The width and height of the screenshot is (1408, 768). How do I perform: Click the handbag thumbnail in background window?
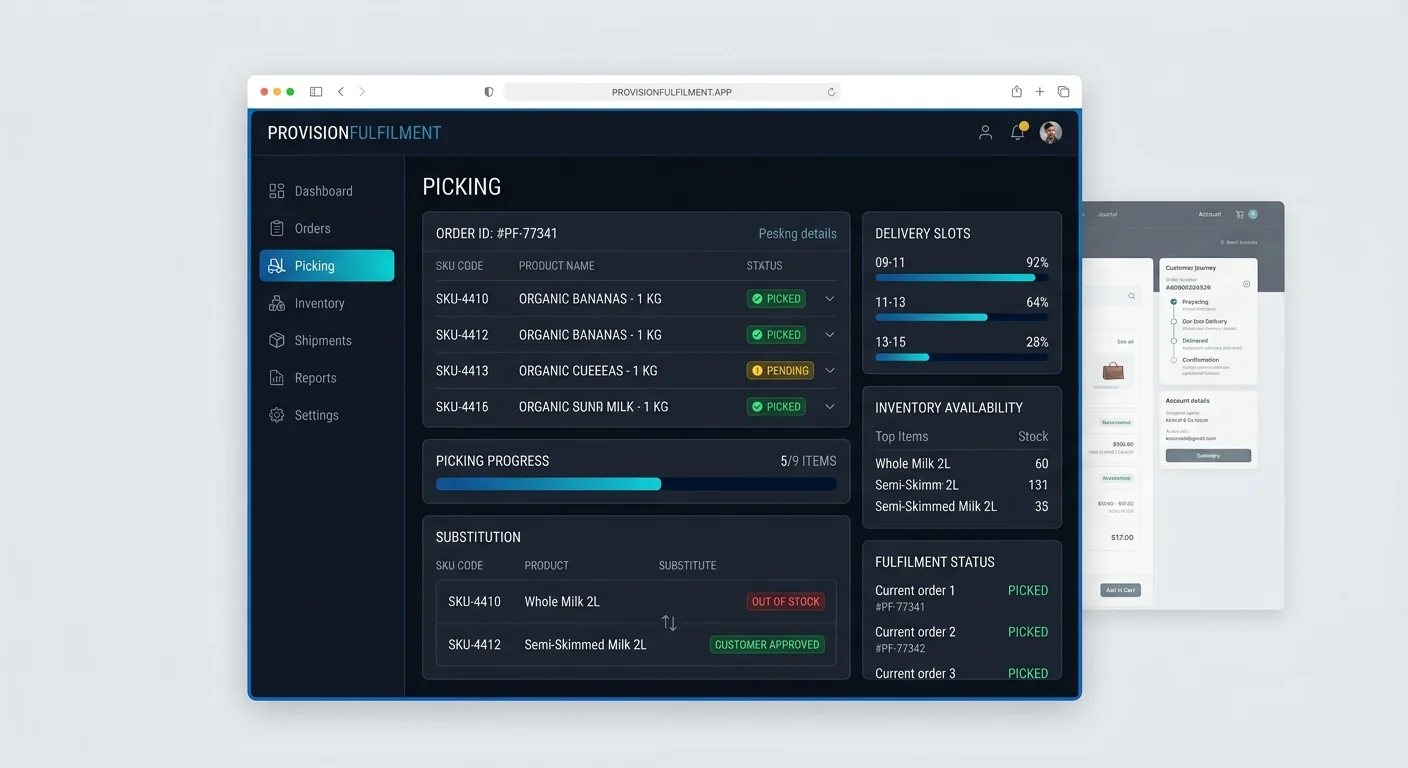tap(1112, 371)
